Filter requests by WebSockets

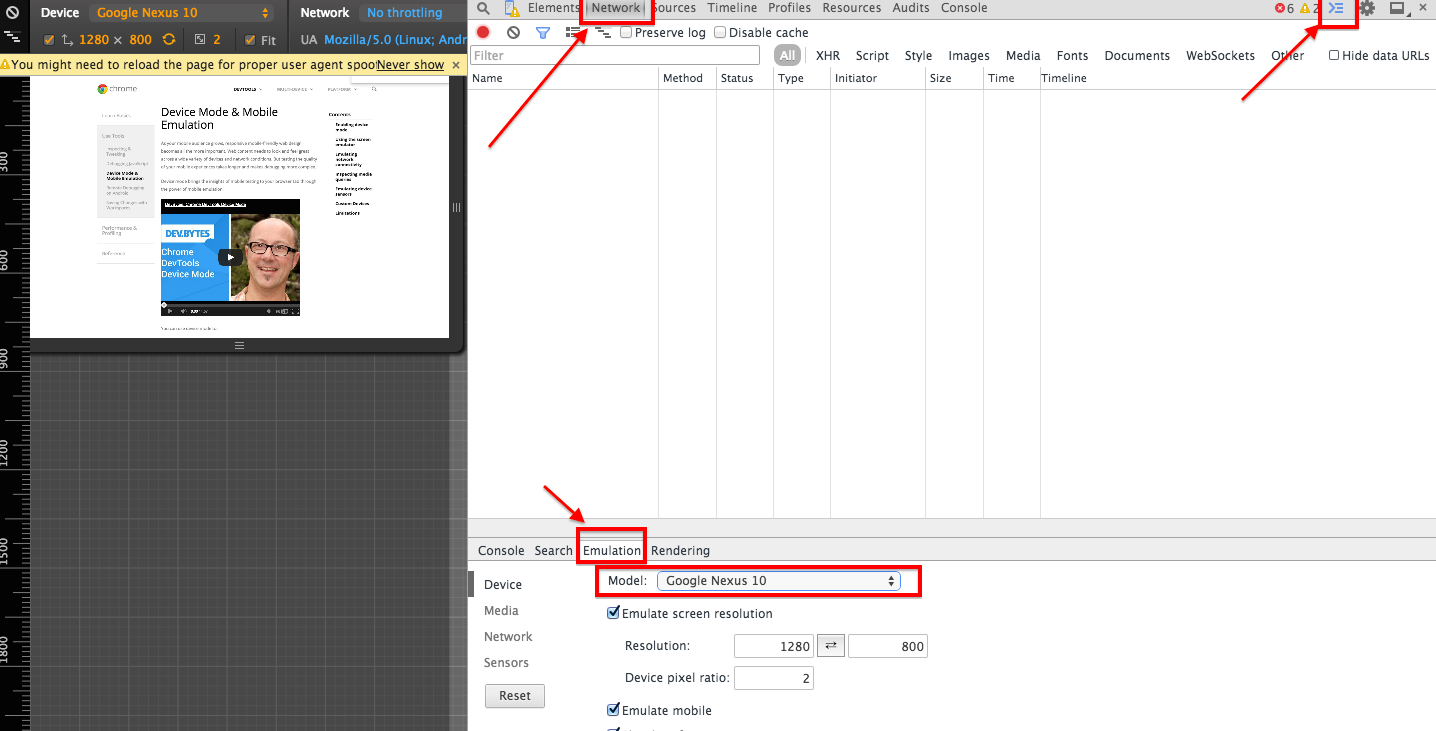(1220, 56)
